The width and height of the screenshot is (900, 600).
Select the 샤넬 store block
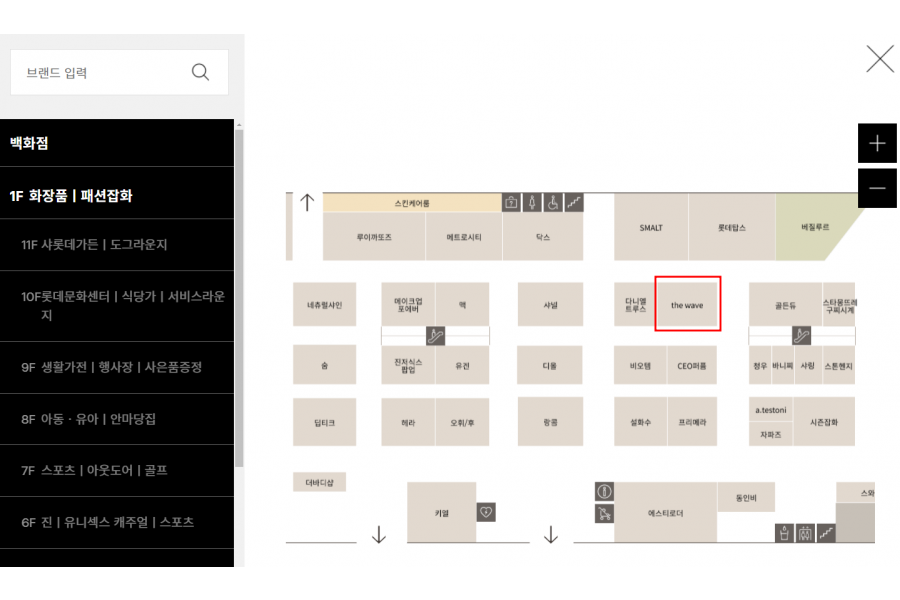click(550, 304)
